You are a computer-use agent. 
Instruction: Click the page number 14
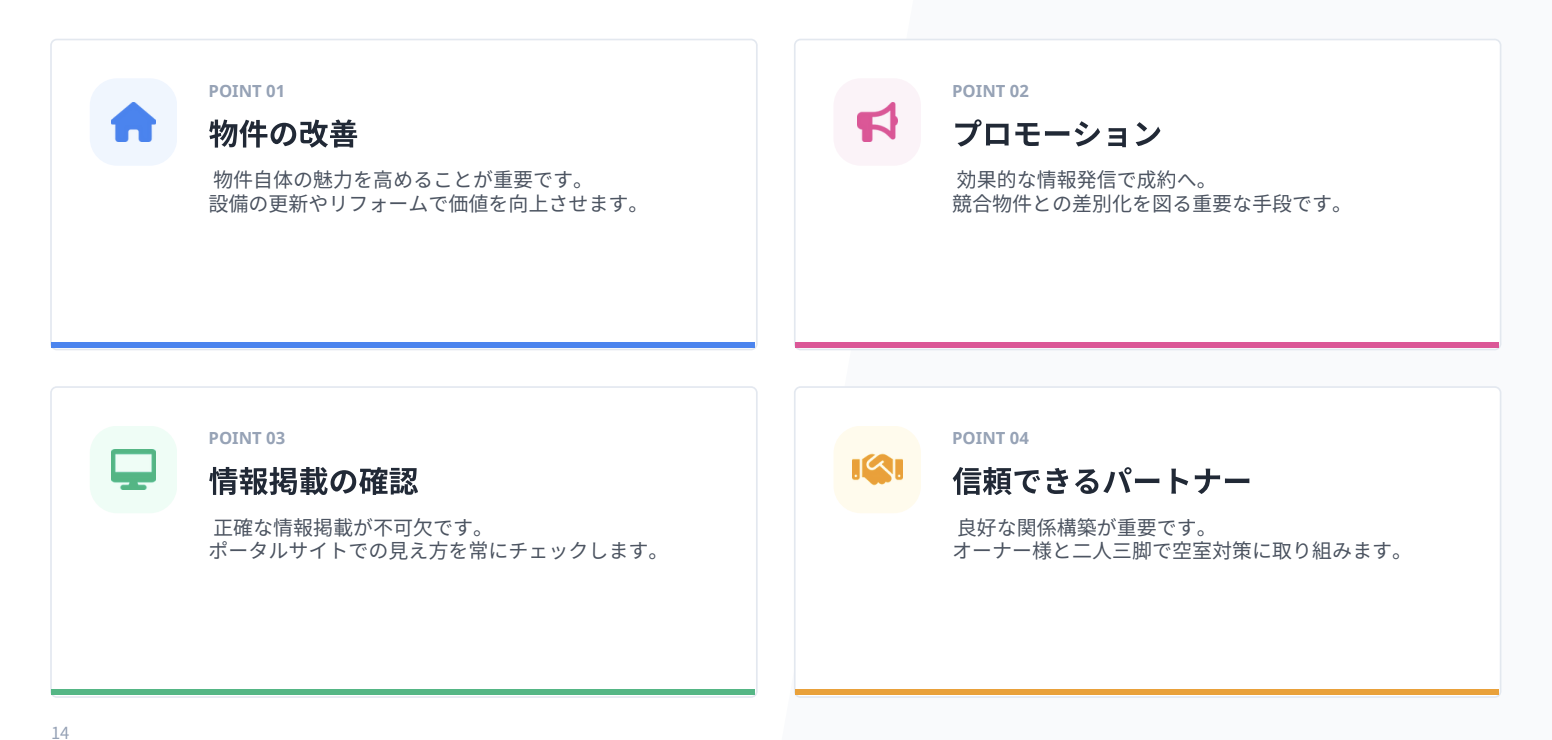click(x=60, y=733)
